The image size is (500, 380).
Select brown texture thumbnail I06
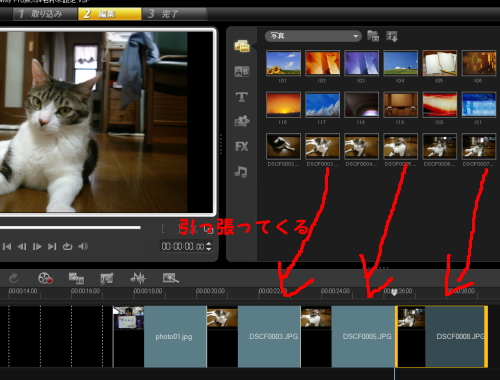click(479, 63)
